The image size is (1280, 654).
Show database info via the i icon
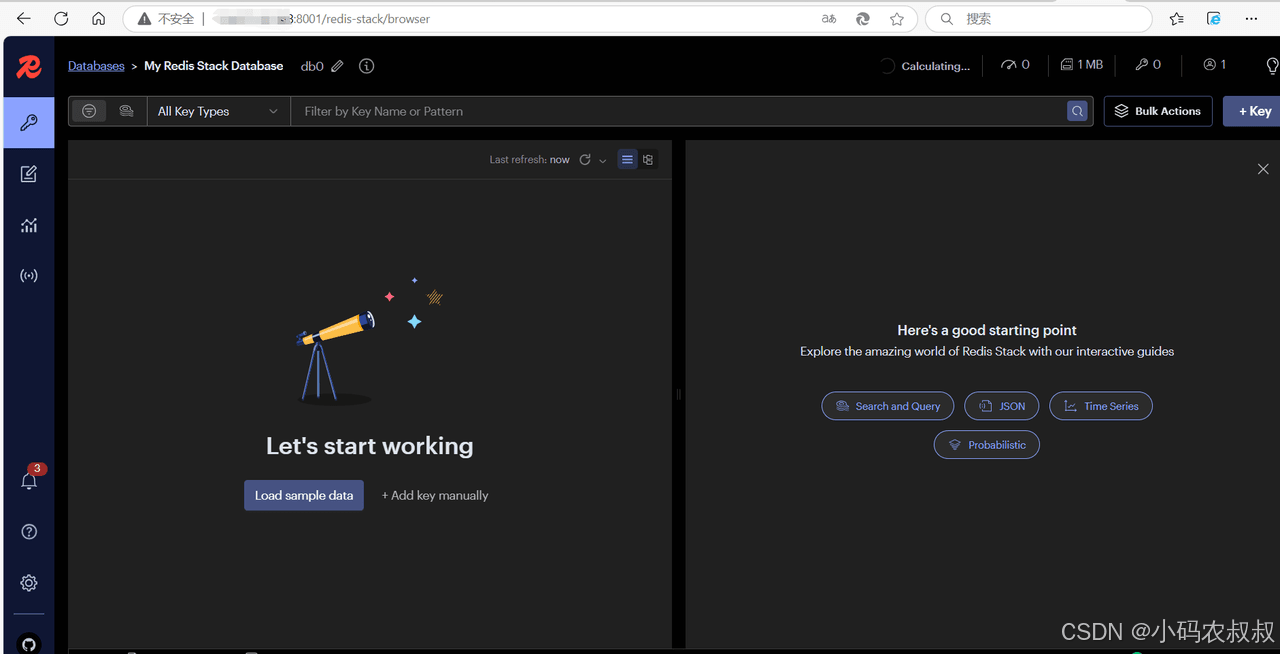[x=366, y=66]
